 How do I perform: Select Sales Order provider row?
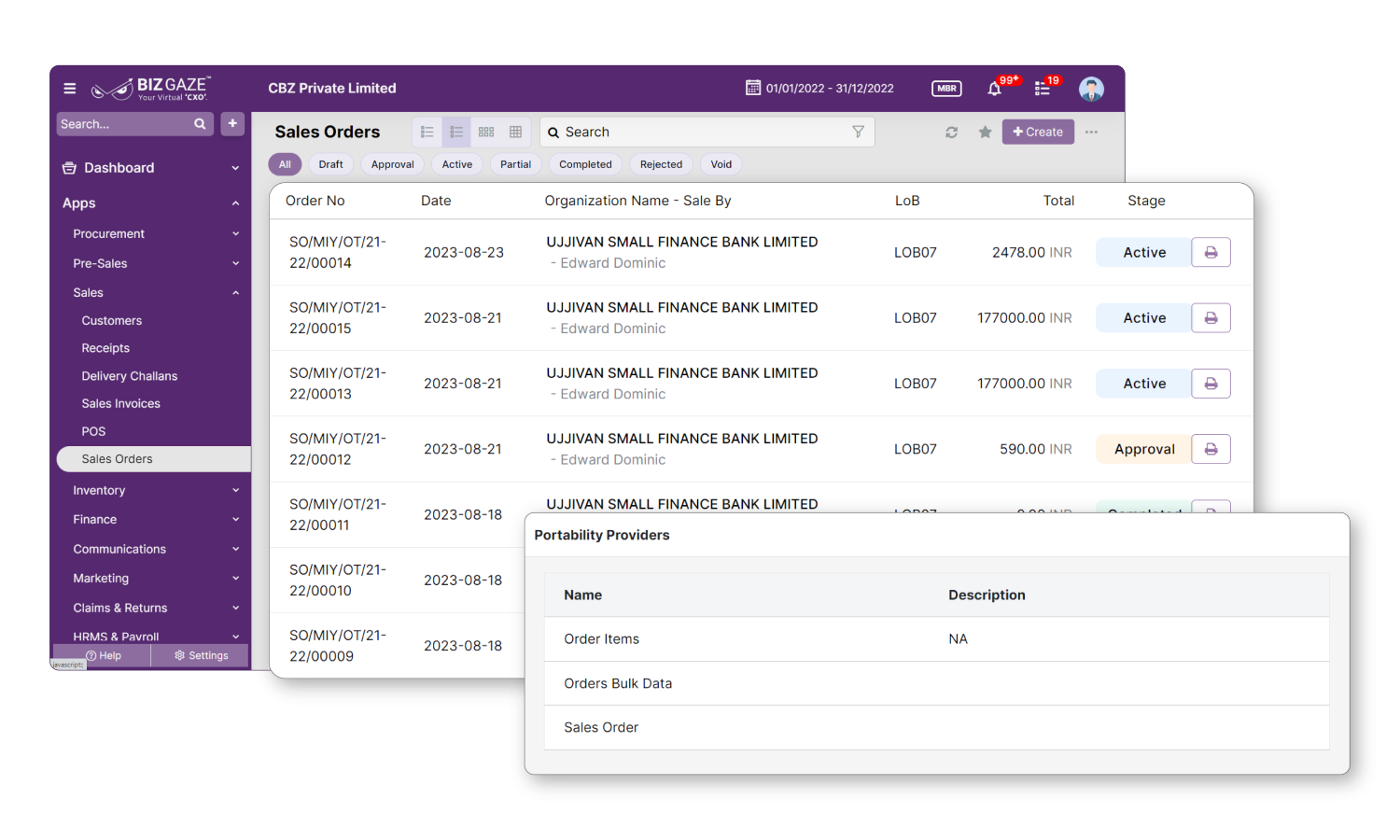937,727
